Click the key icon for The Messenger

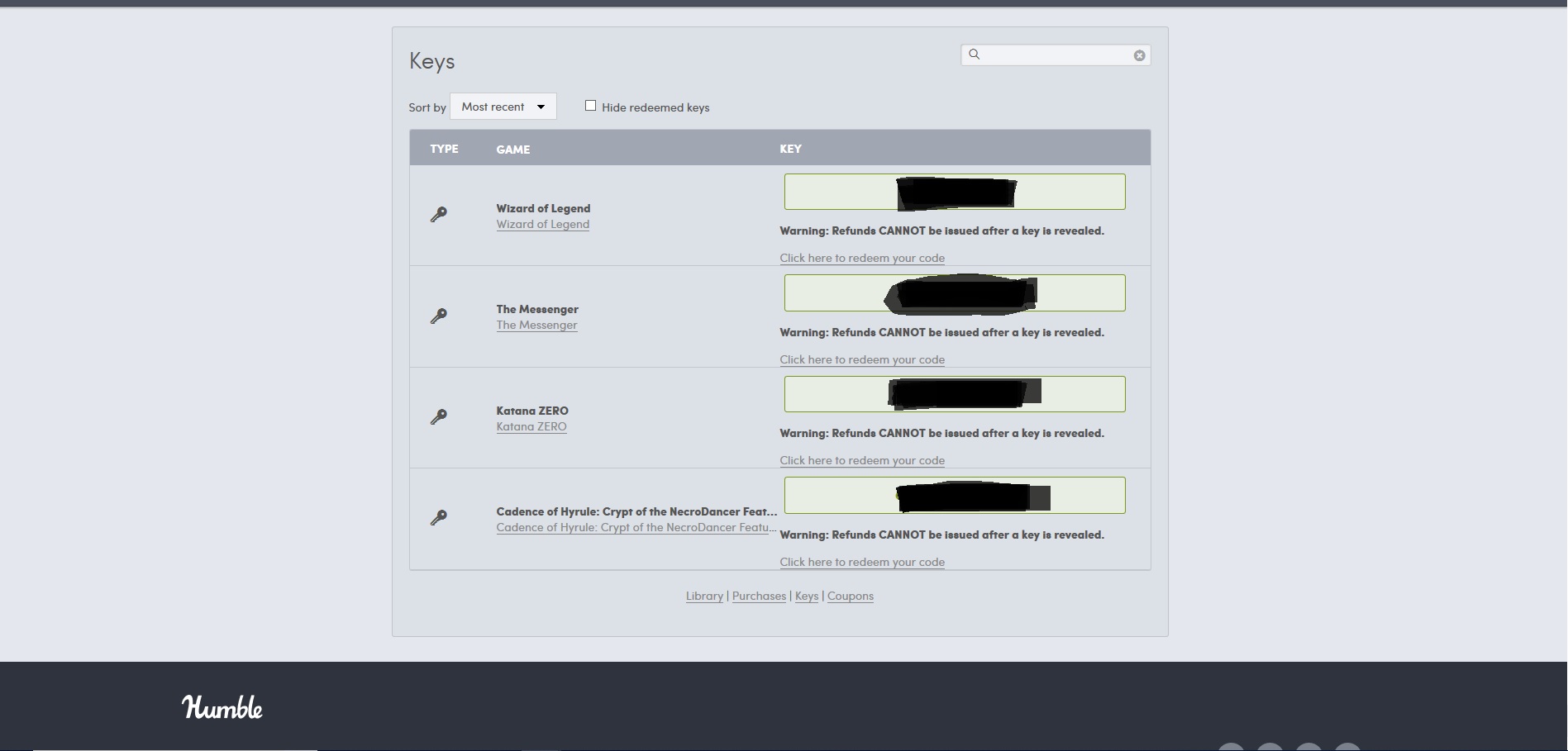click(x=439, y=316)
